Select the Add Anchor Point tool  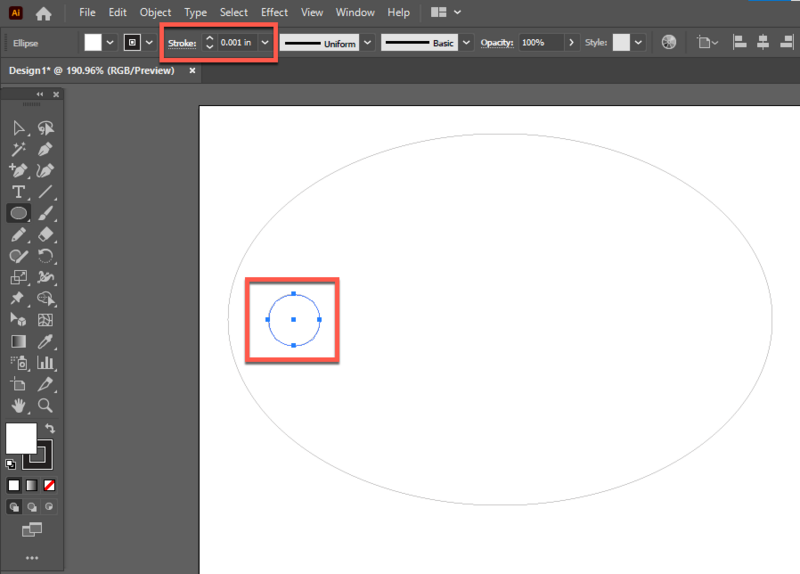[x=18, y=170]
